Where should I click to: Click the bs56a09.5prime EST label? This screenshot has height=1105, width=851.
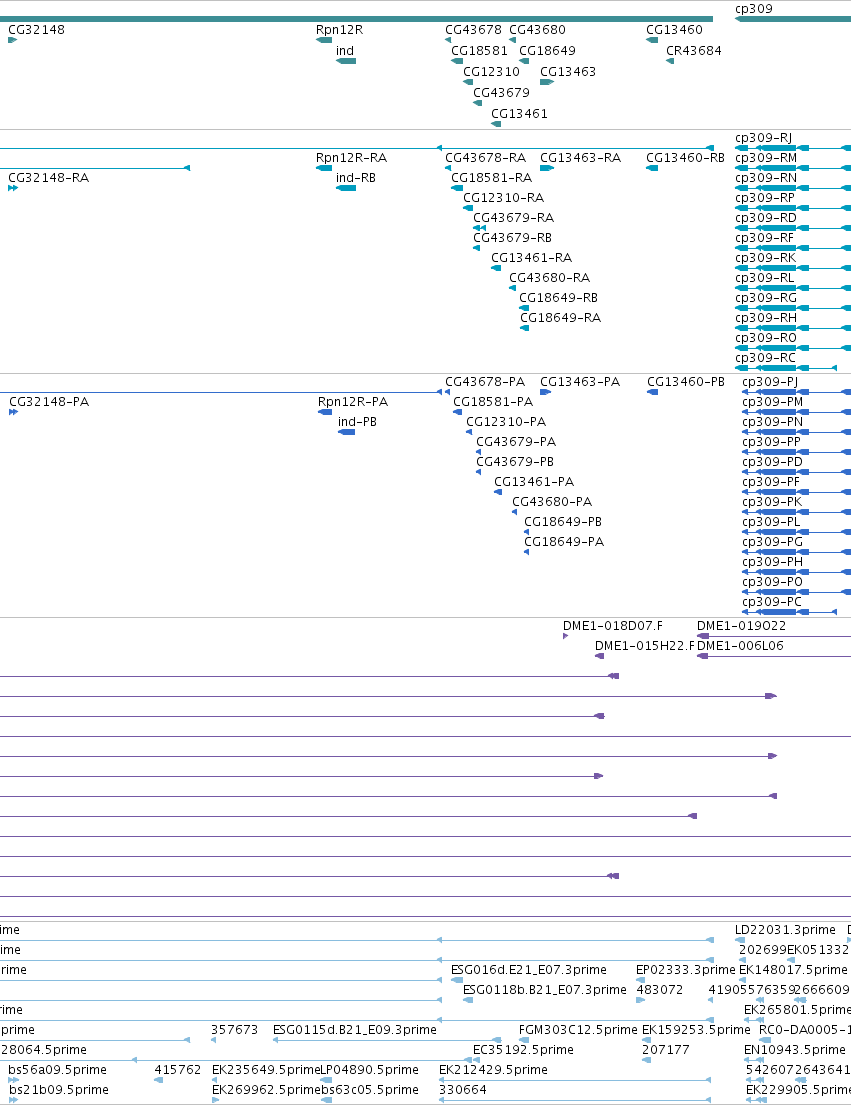click(57, 1070)
